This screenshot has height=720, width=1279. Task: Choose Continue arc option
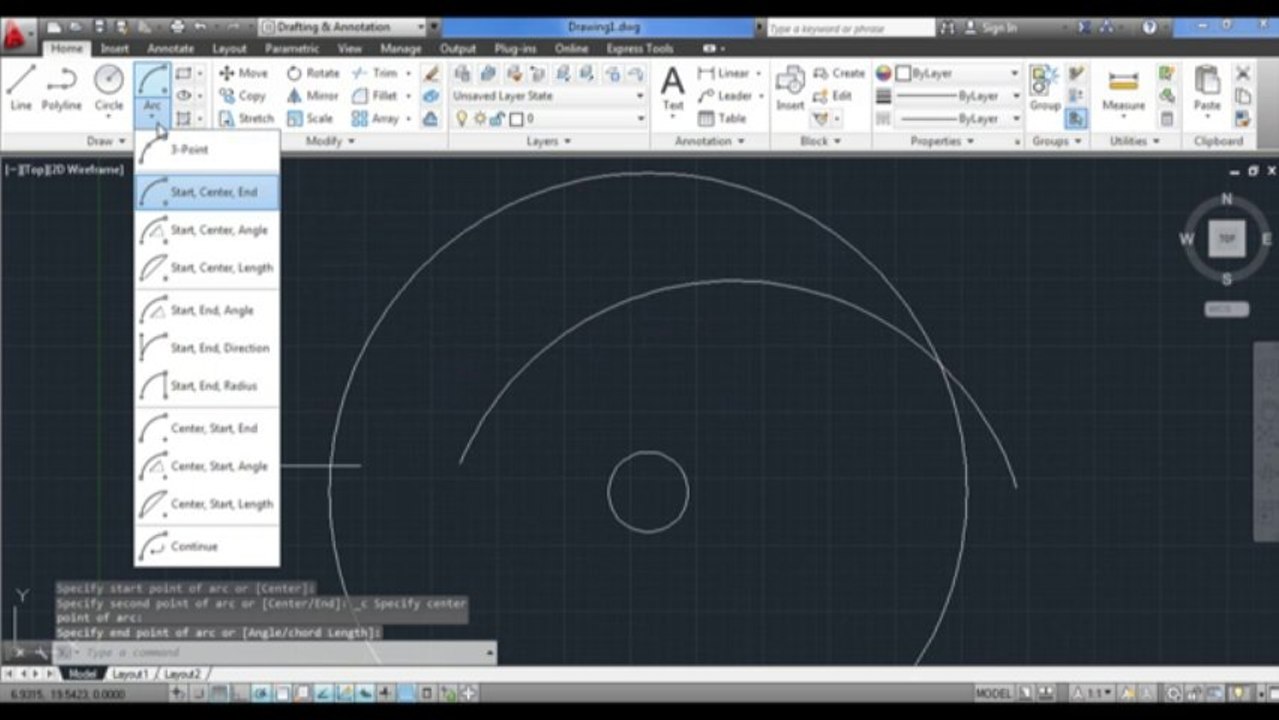pyautogui.click(x=207, y=546)
